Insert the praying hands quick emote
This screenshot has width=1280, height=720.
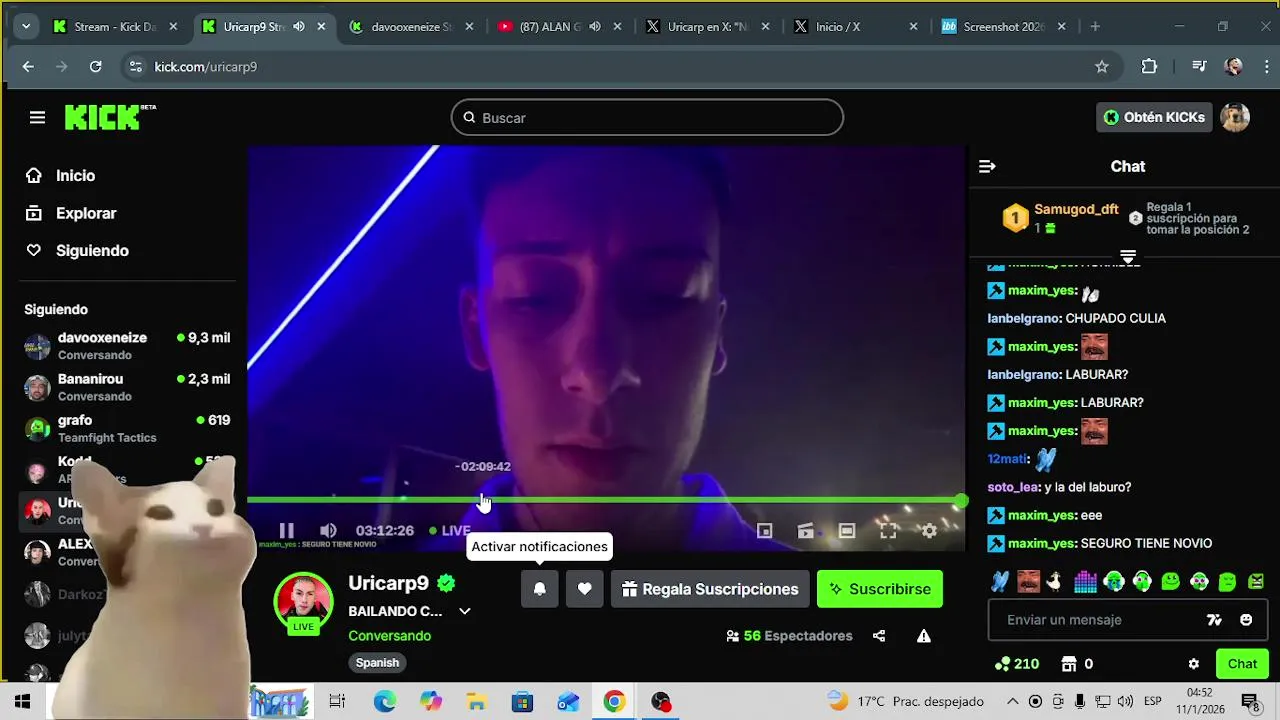1000,581
